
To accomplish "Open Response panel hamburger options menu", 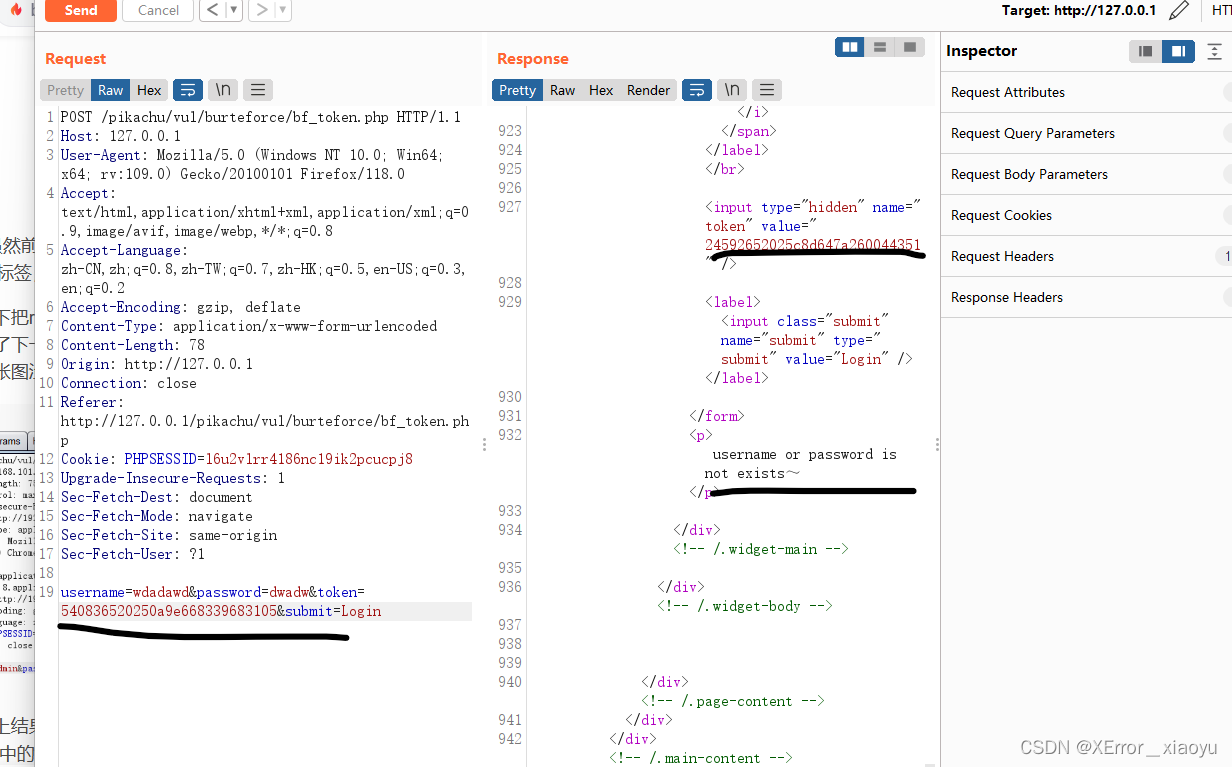I will tap(767, 90).
